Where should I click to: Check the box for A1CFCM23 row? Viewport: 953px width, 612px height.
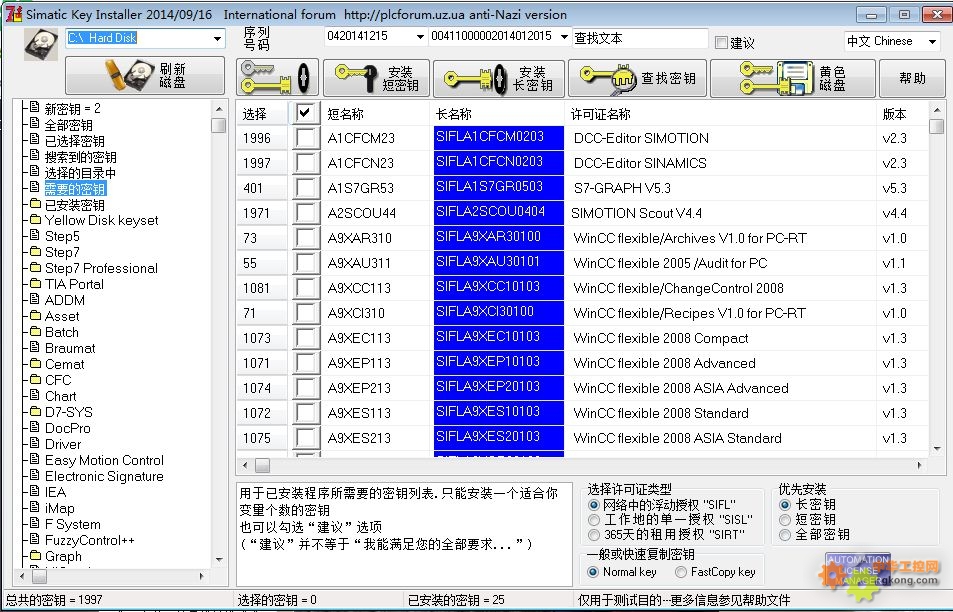pyautogui.click(x=305, y=138)
